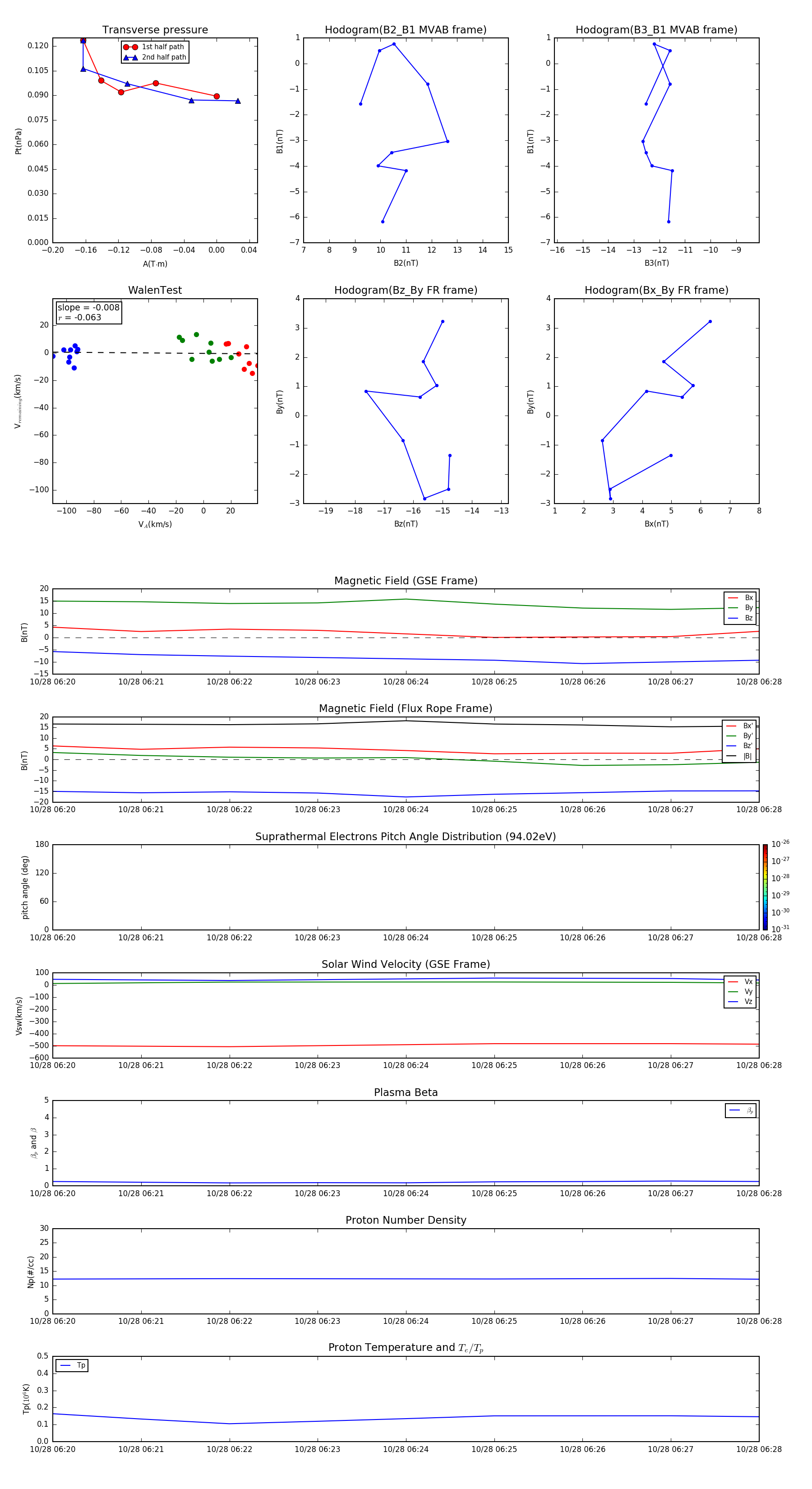Select the "Hodogram(Bz_By FR frame)" title

click(x=405, y=290)
